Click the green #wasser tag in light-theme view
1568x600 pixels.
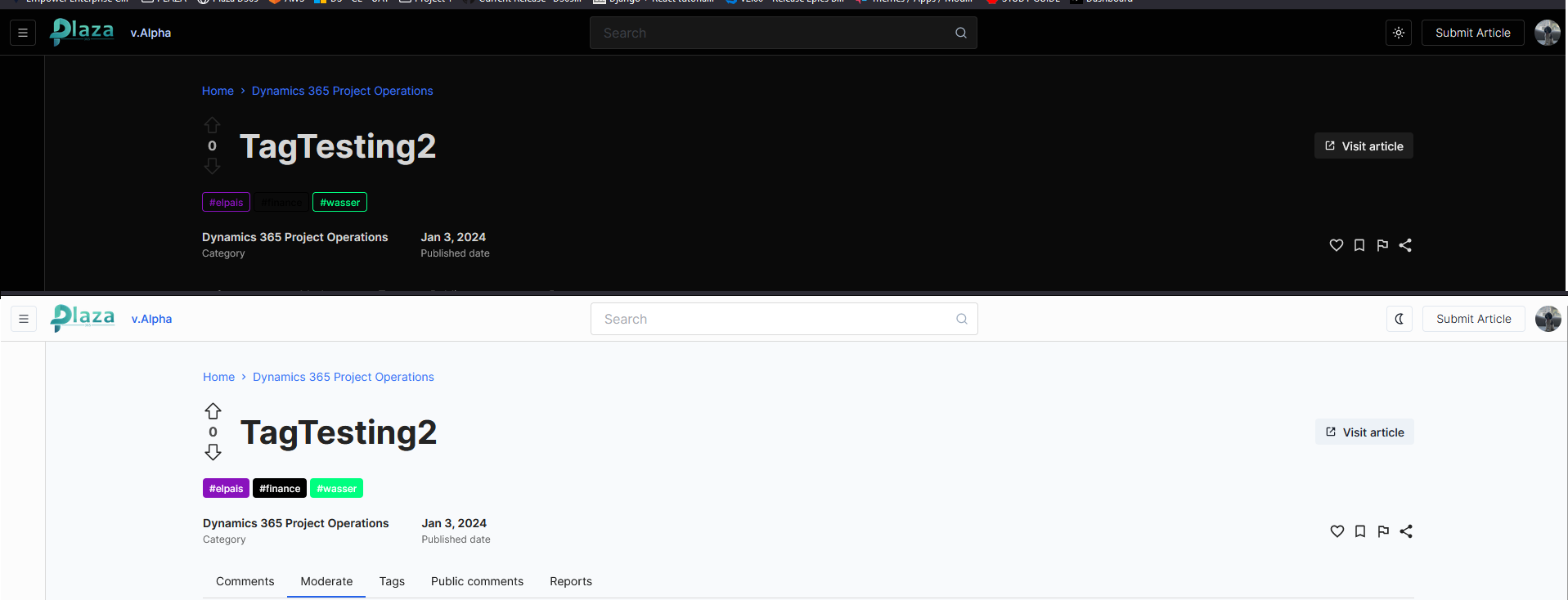[x=336, y=489]
